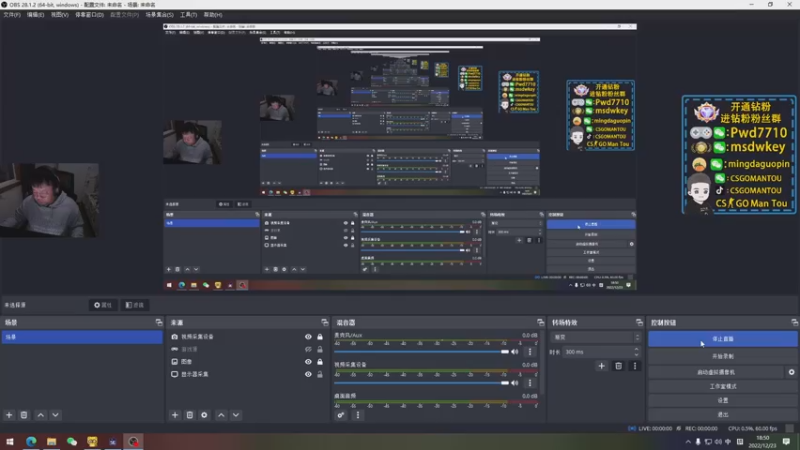Image resolution: width=800 pixels, height=450 pixels.
Task: Pop out the Audio Mixer dock
Action: (540, 322)
